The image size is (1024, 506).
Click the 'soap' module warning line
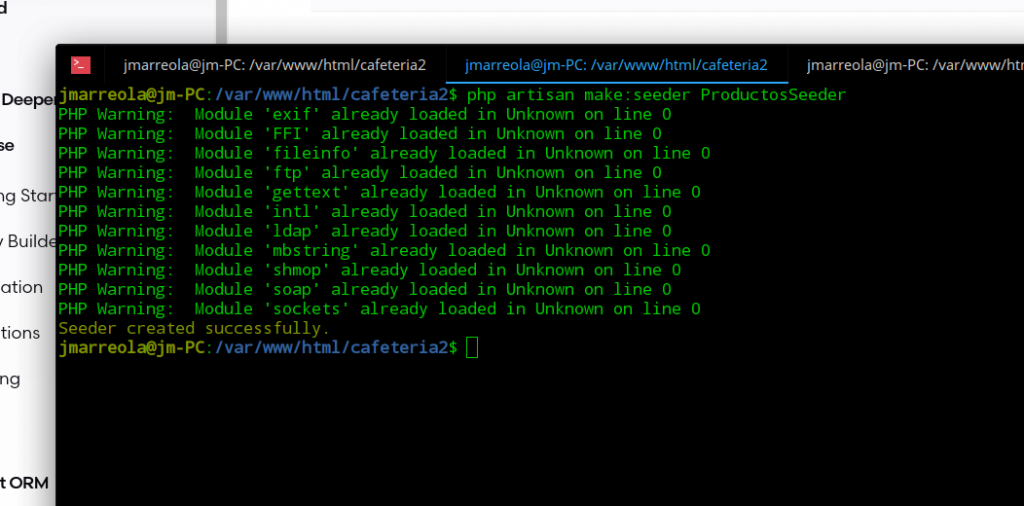[364, 289]
